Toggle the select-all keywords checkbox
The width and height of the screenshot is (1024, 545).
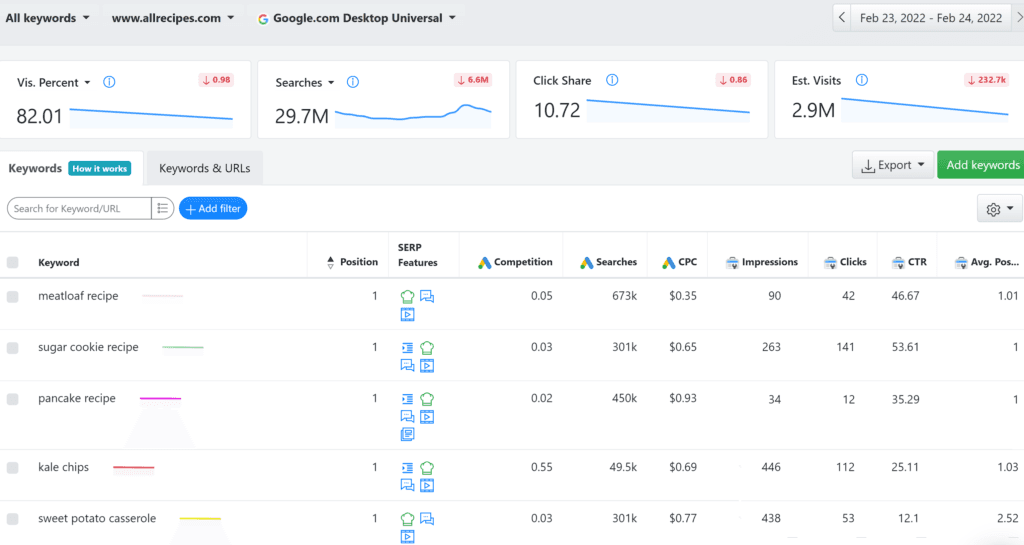(12, 262)
